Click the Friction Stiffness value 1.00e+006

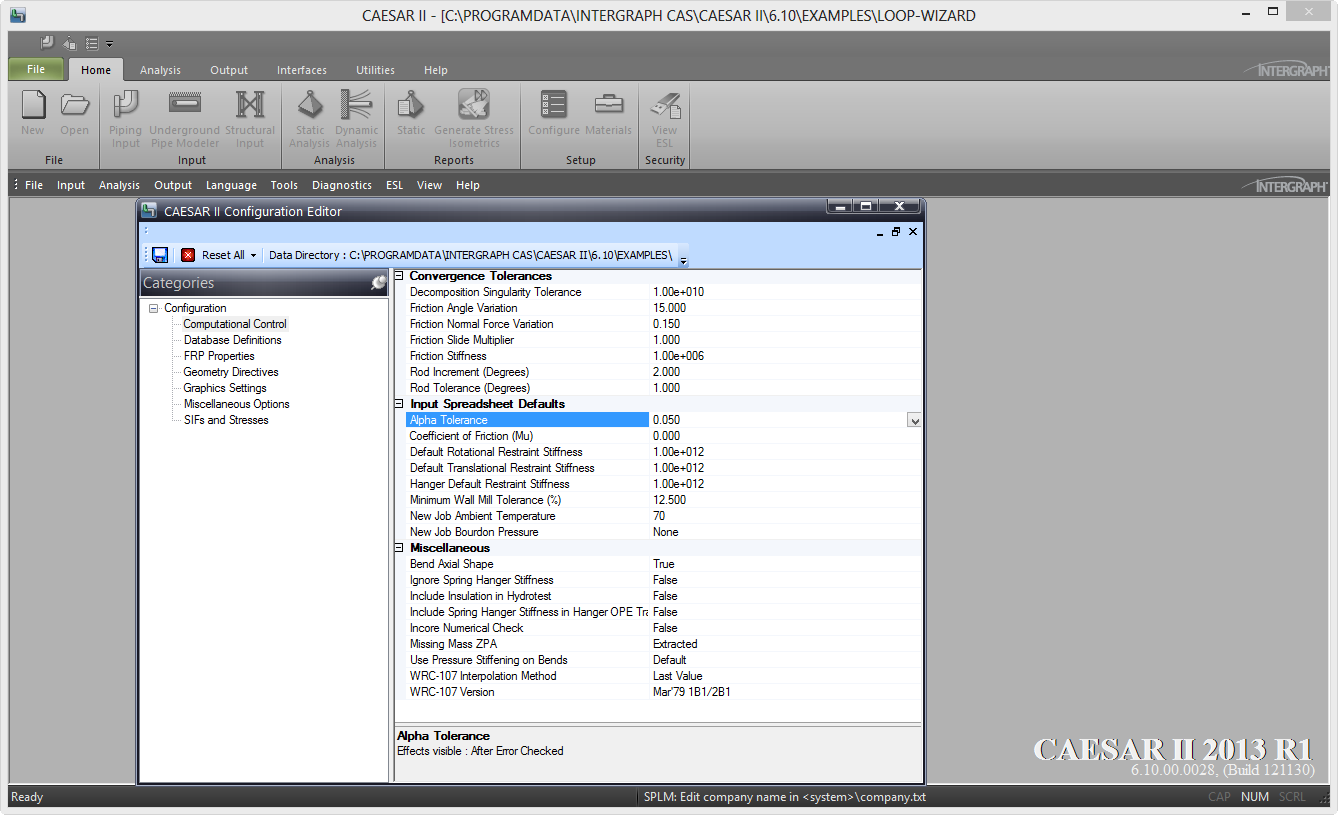678,356
